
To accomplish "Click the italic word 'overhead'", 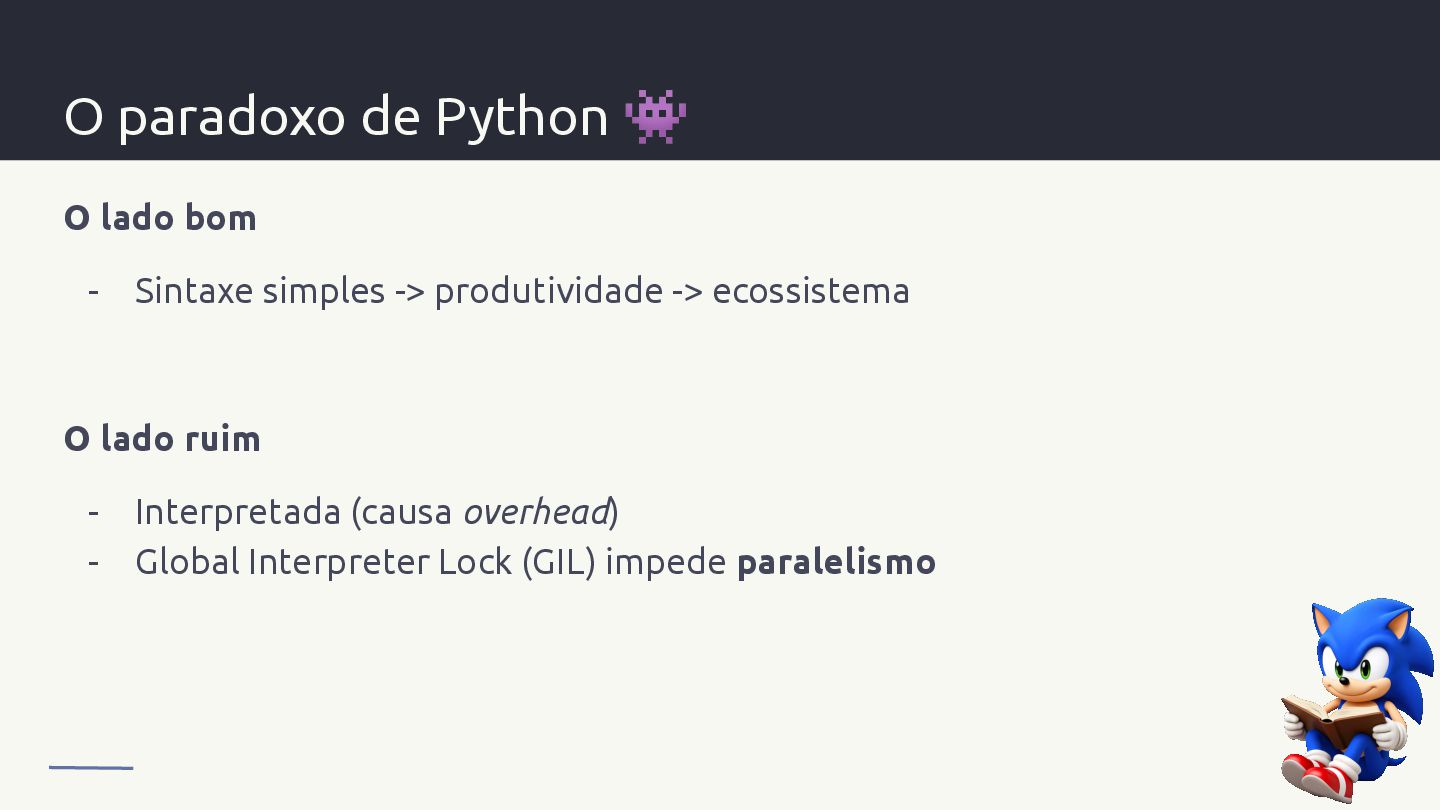I will 536,512.
